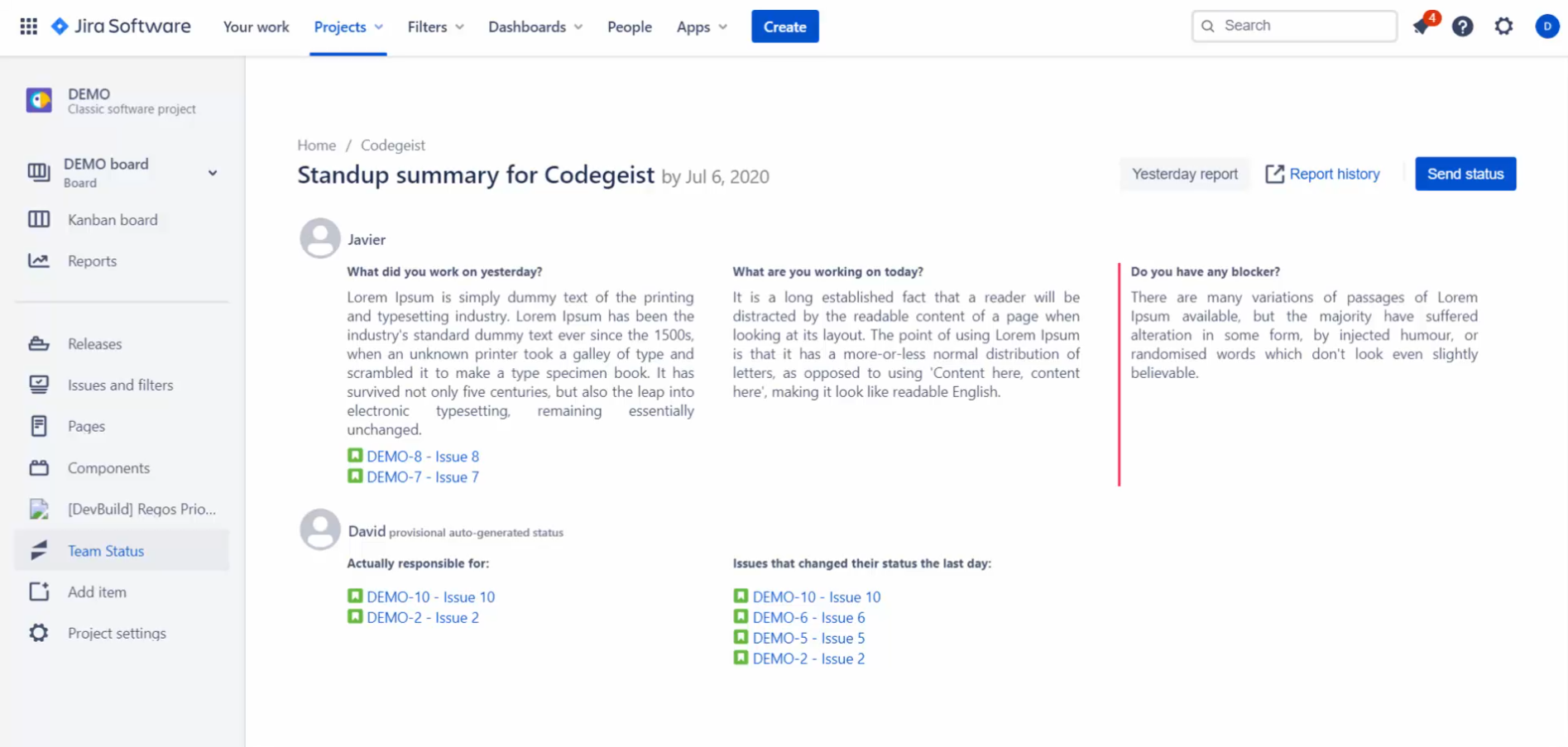Click the Issues and filters icon
Image resolution: width=1568 pixels, height=747 pixels.
[x=39, y=385]
